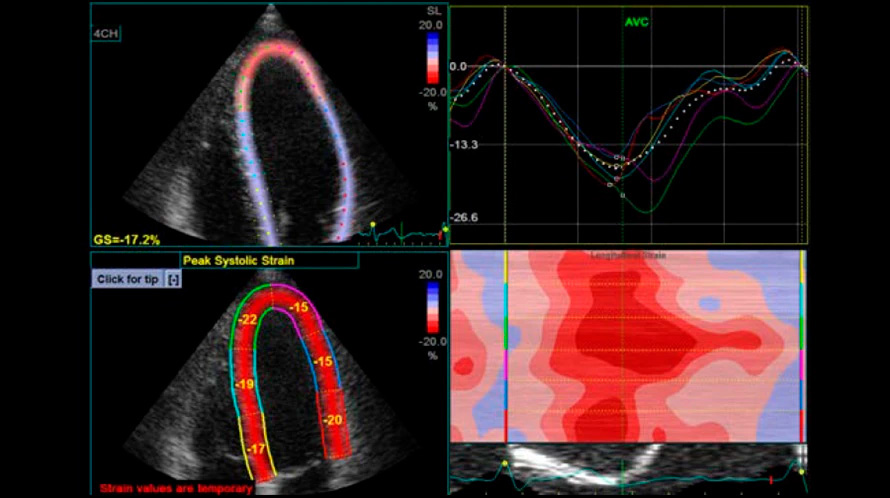Select the -22 apical septal segment value
This screenshot has height=498, width=890.
point(249,318)
